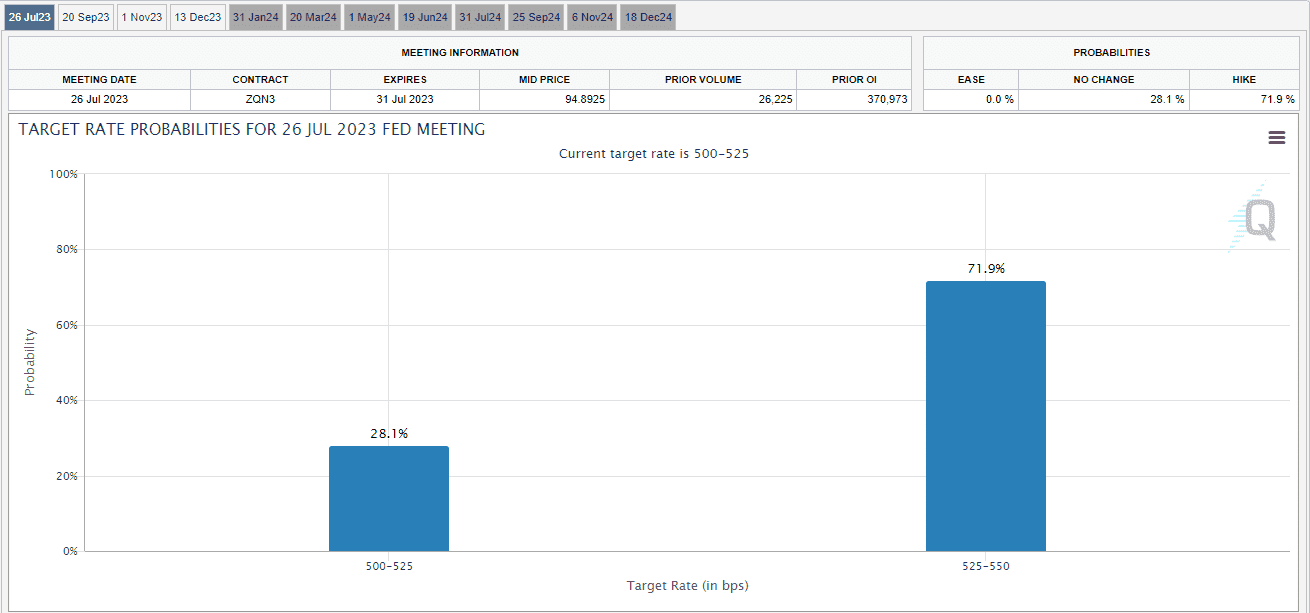Go to the 18 Dec24 tab
Viewport: 1310px width, 613px height.
(x=648, y=17)
